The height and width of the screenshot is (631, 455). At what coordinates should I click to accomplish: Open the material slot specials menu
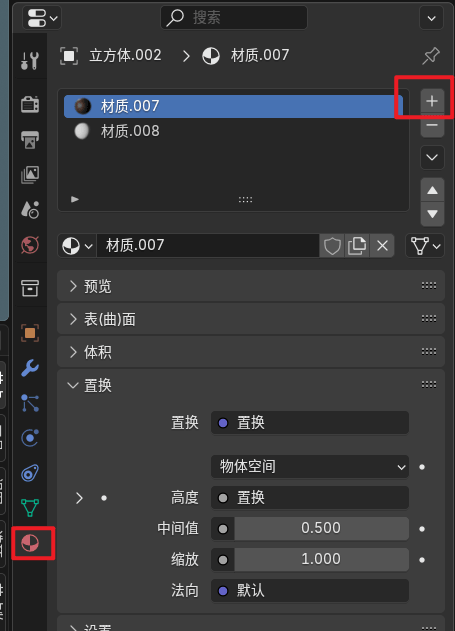[x=432, y=157]
